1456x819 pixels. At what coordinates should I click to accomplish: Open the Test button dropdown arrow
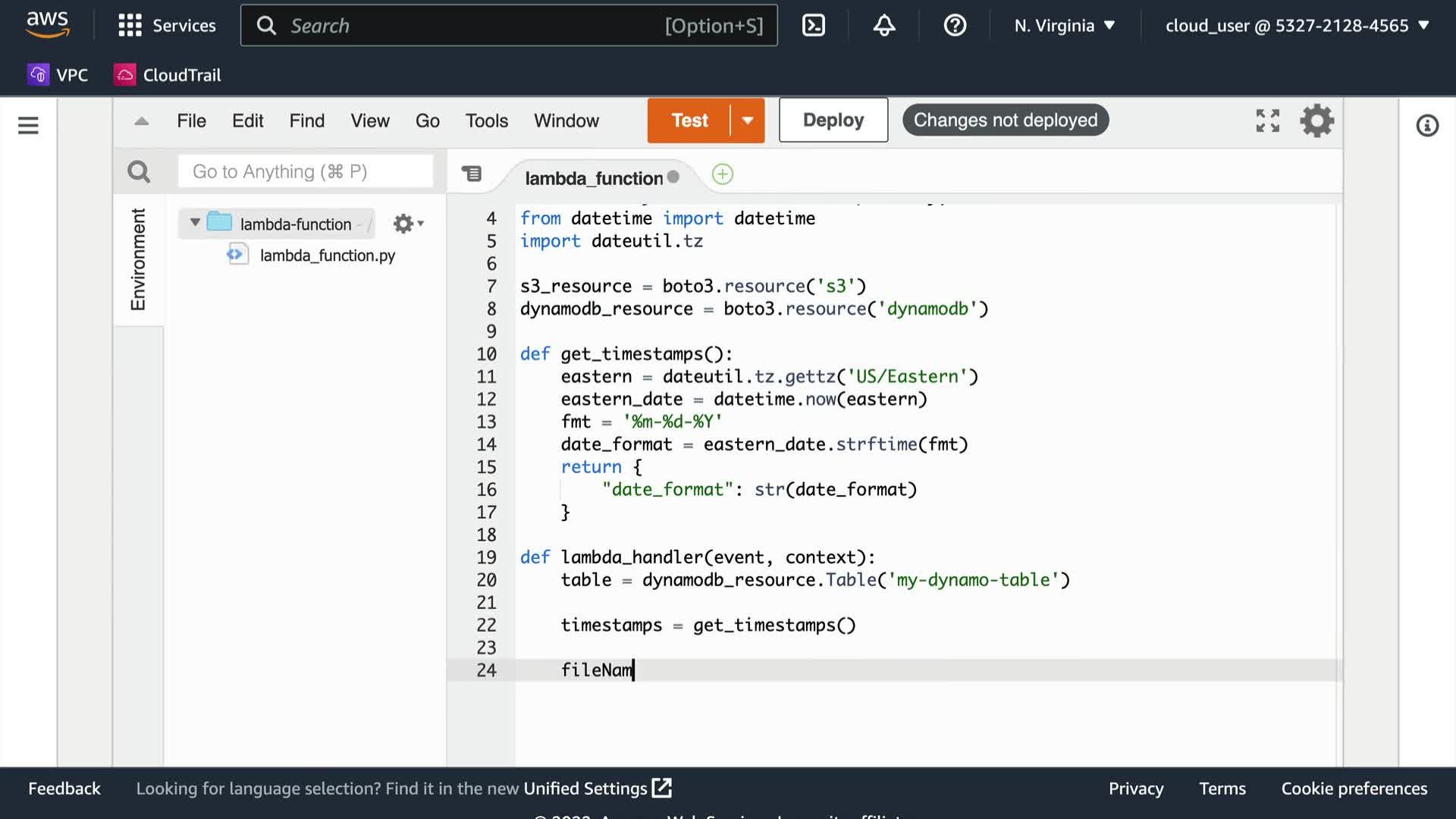(x=748, y=121)
